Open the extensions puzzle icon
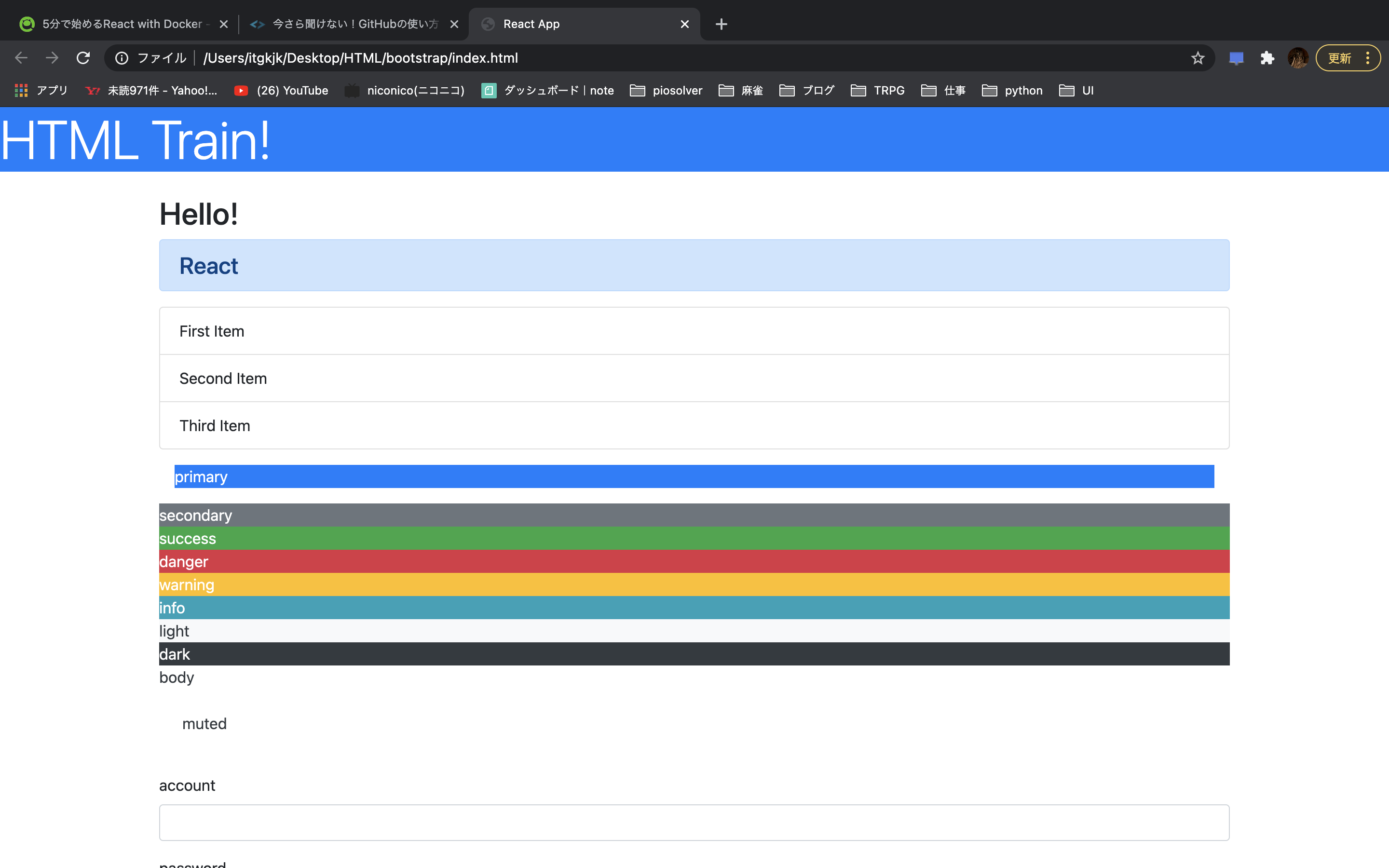1389x868 pixels. pyautogui.click(x=1267, y=58)
